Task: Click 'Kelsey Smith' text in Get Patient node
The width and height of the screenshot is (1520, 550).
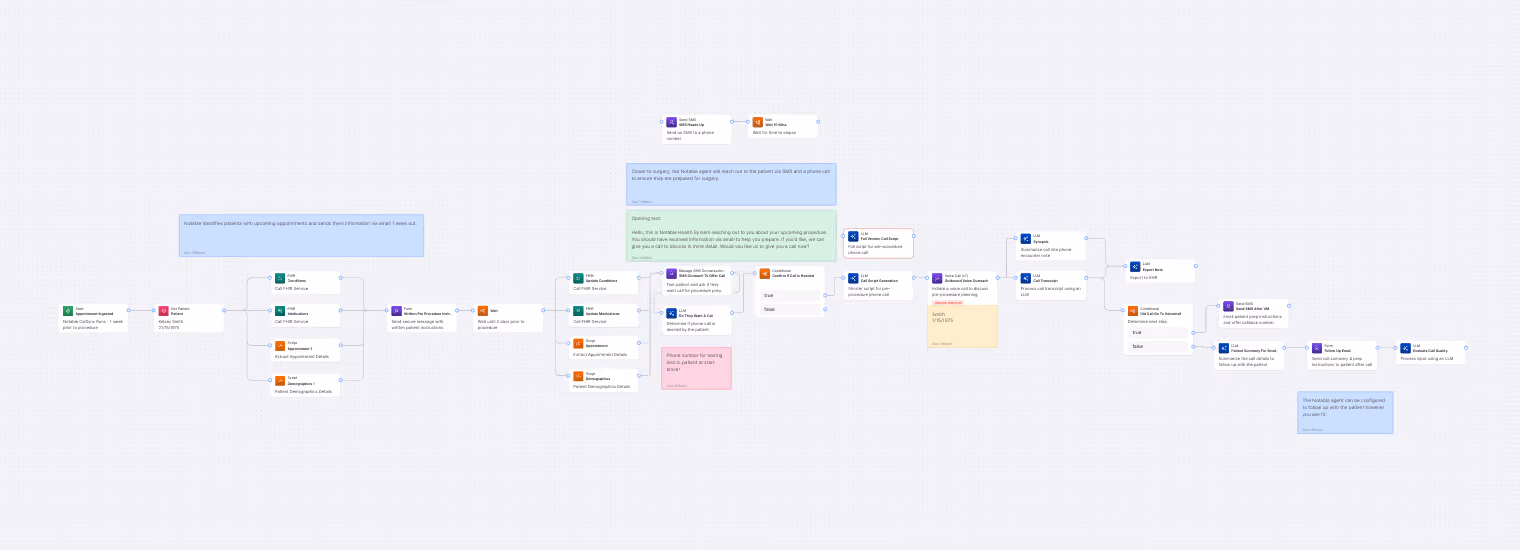Action: 170,321
